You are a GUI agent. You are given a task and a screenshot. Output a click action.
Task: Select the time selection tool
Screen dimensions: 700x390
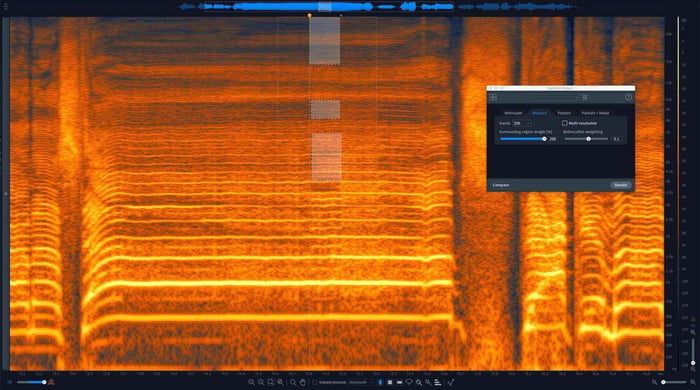point(380,382)
